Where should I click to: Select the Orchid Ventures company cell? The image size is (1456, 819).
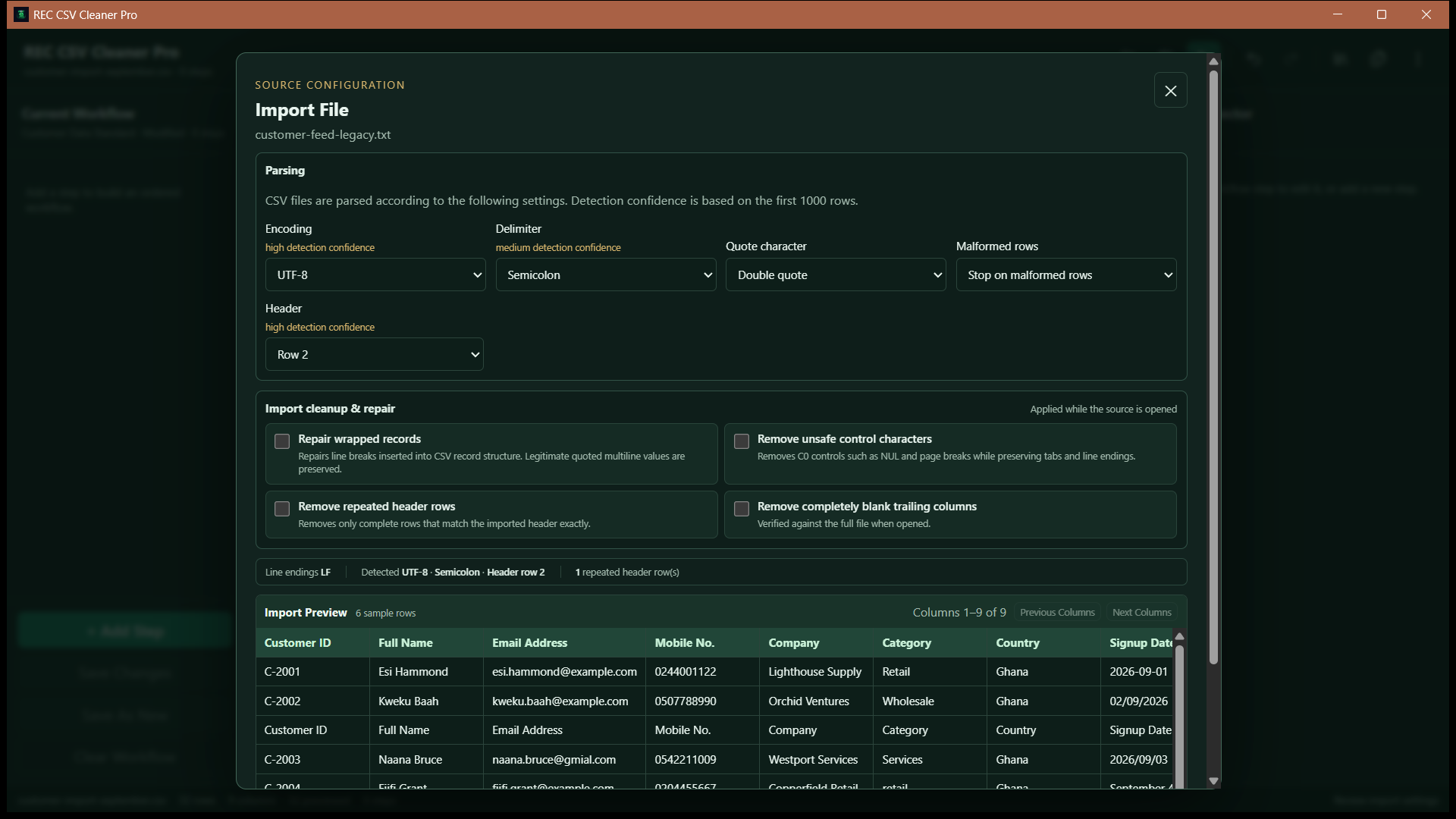click(x=816, y=701)
